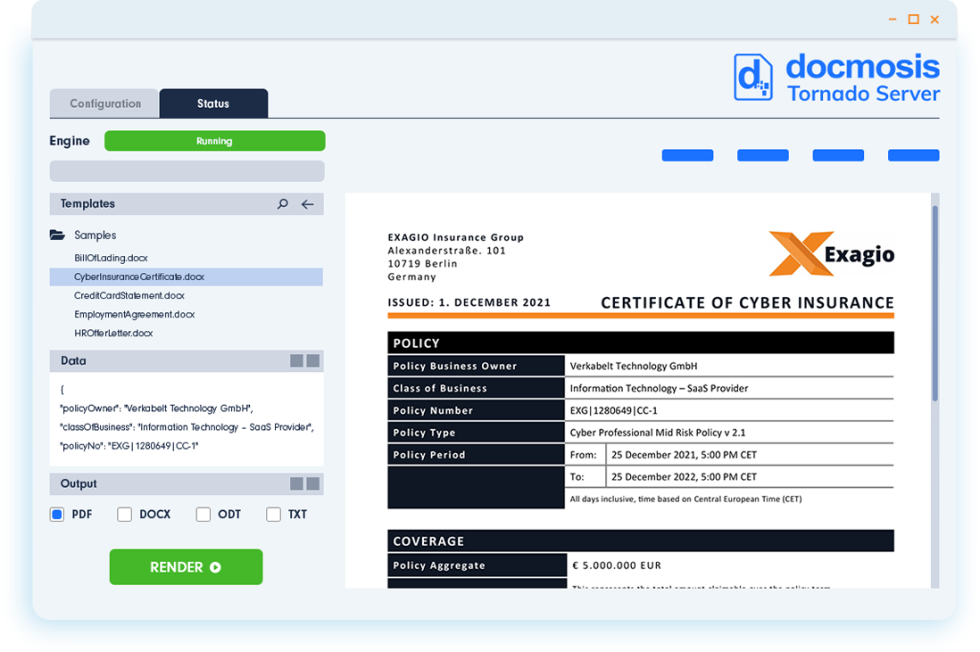
Task: Click the first gray square in Output header
Action: [296, 484]
